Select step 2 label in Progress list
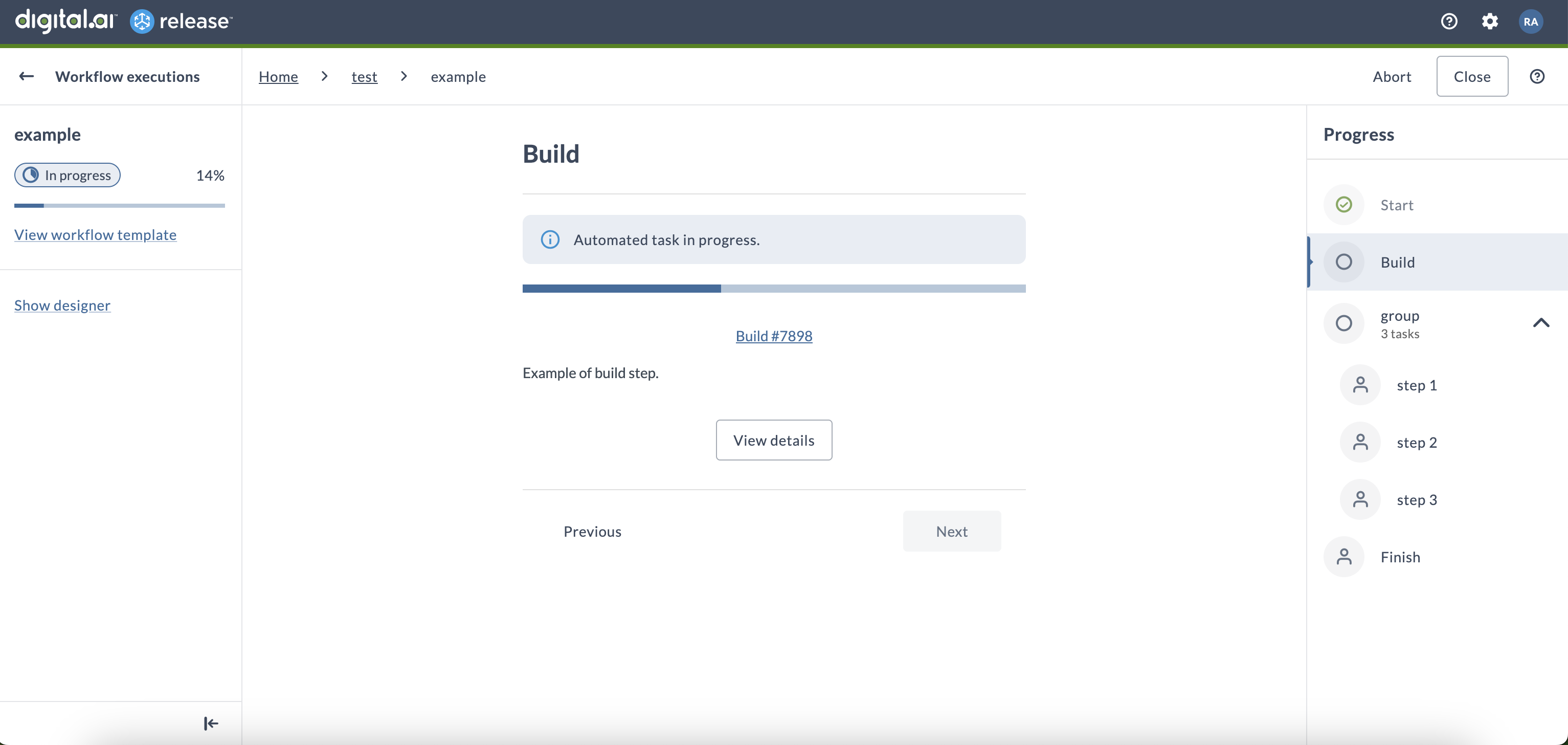 1417,442
